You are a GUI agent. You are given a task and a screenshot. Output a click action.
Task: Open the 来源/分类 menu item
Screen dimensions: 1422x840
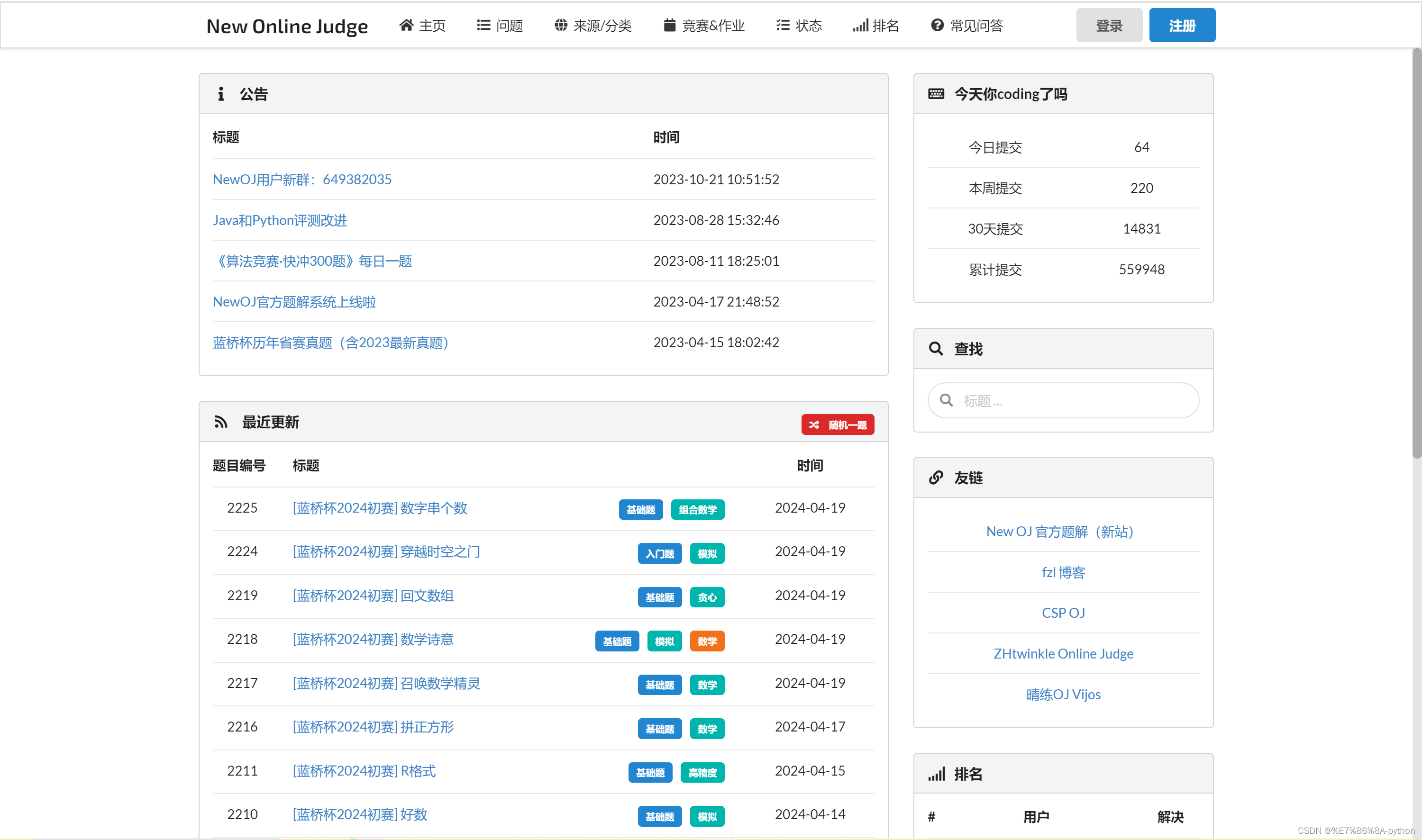coord(593,26)
